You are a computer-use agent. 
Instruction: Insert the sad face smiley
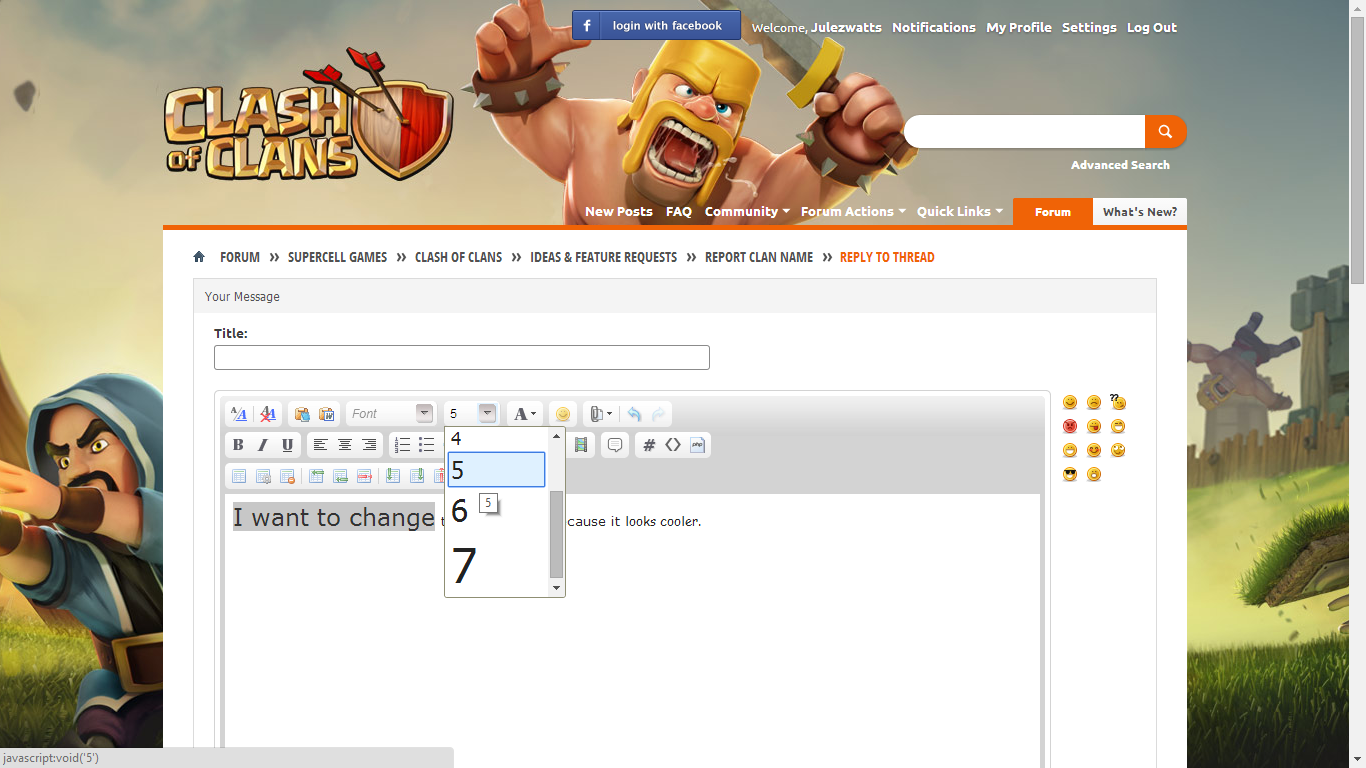1094,402
